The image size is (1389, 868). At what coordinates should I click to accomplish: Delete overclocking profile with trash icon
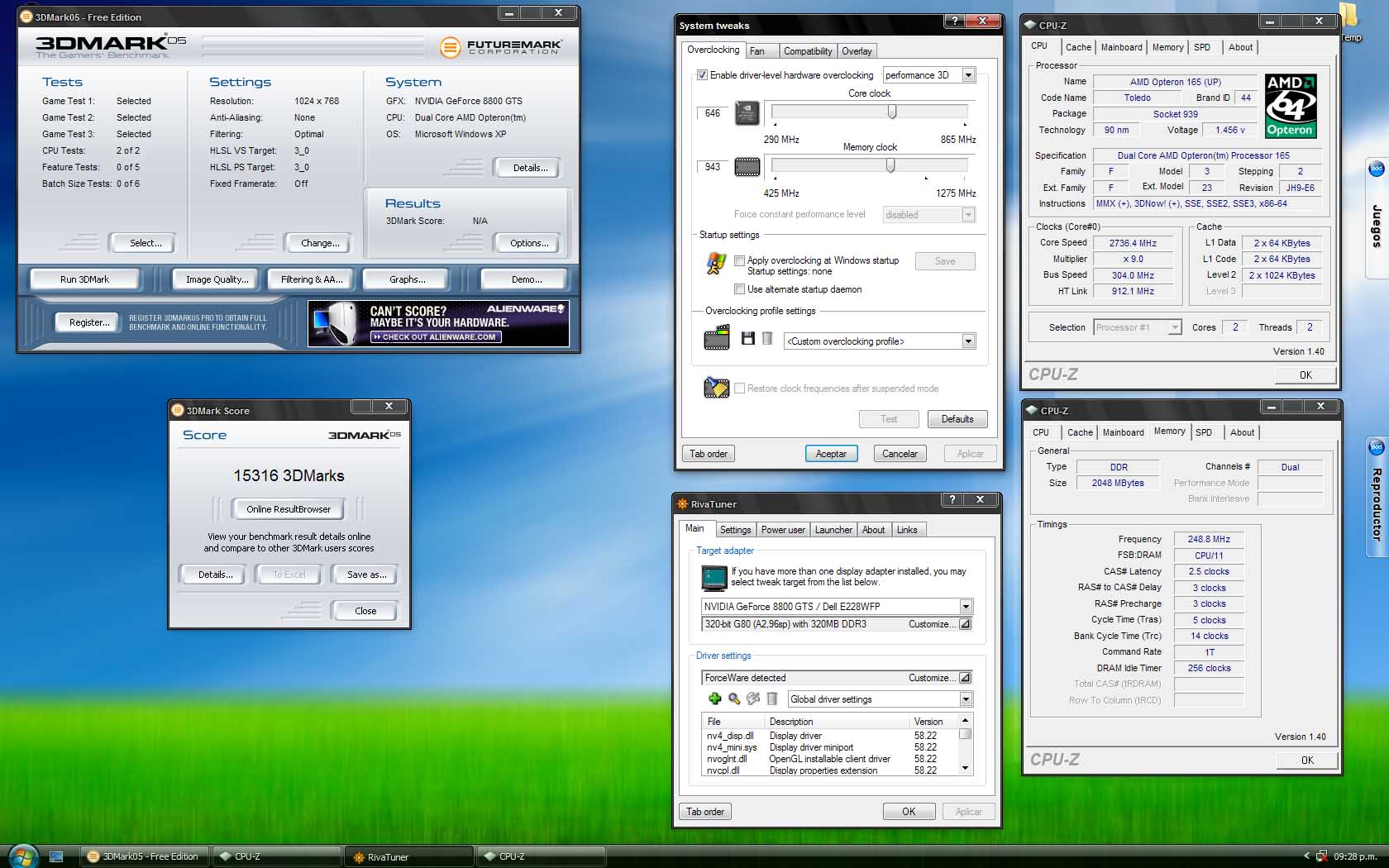point(767,339)
